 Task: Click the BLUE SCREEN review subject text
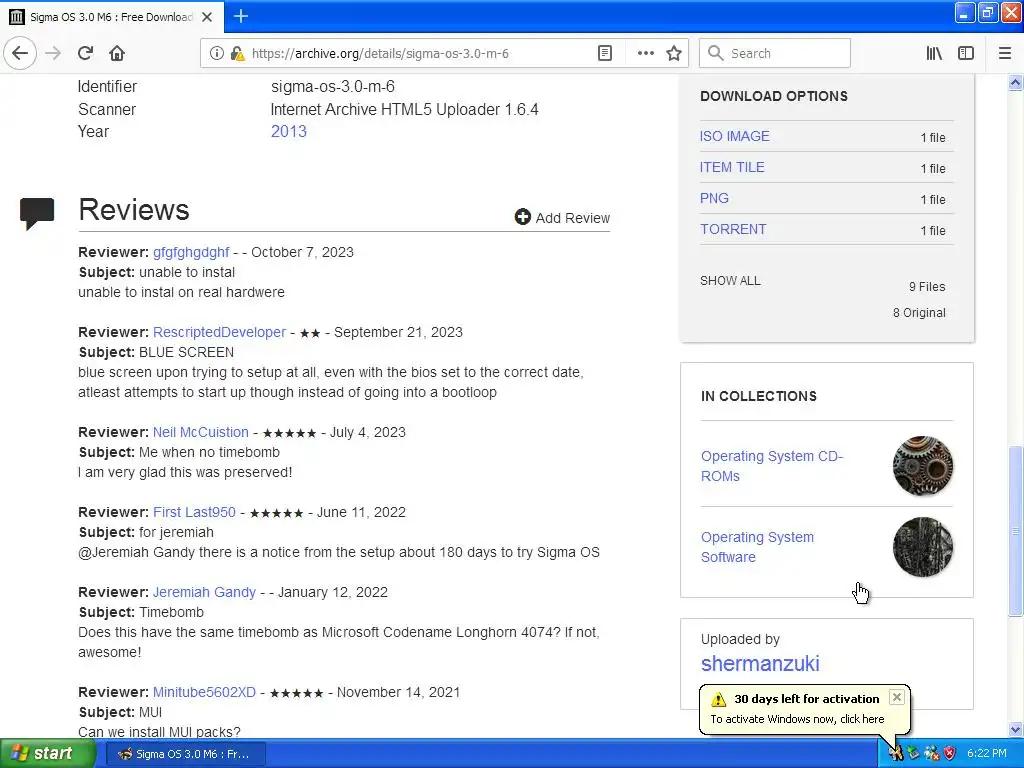(186, 352)
